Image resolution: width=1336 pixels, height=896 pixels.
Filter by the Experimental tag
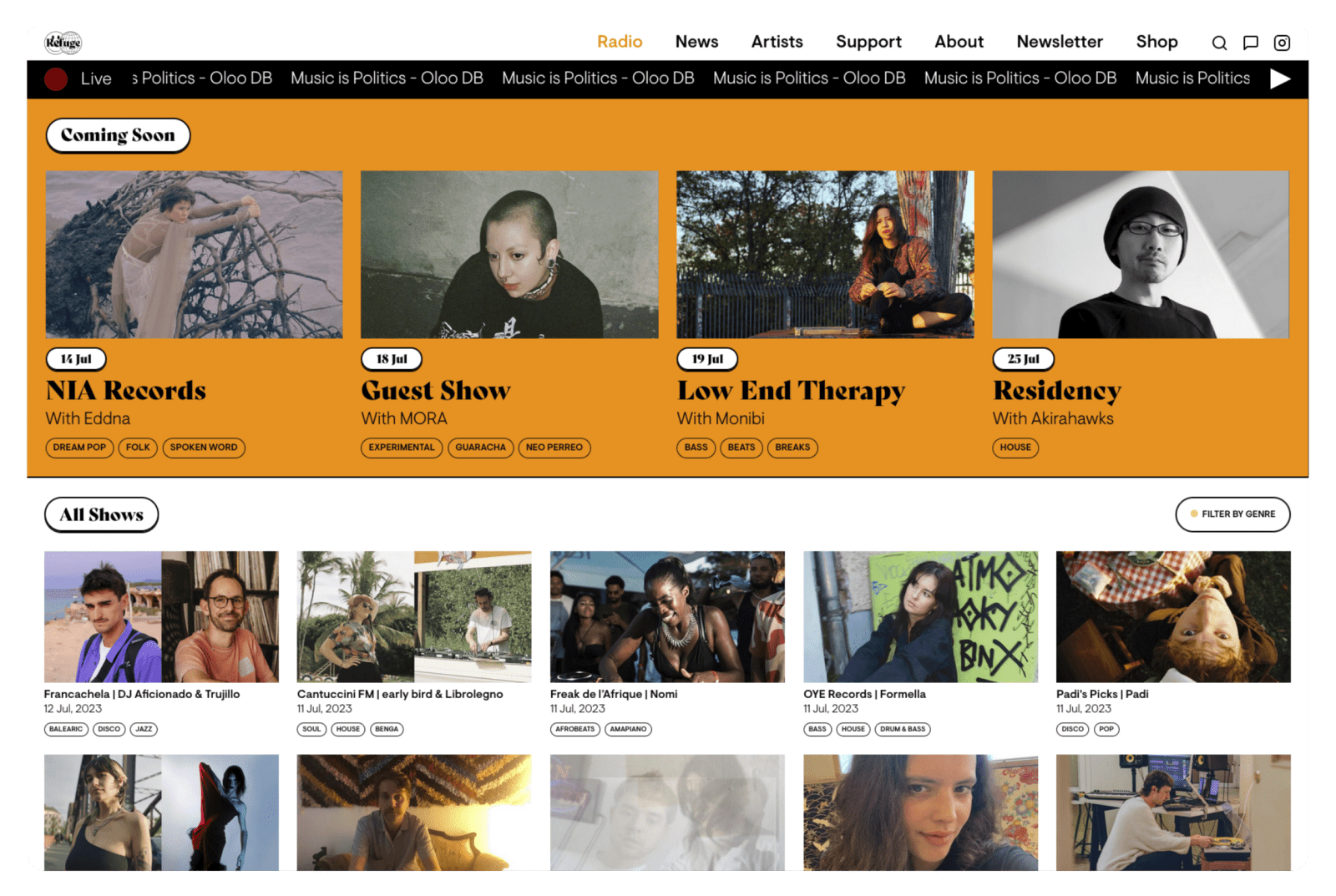click(402, 448)
